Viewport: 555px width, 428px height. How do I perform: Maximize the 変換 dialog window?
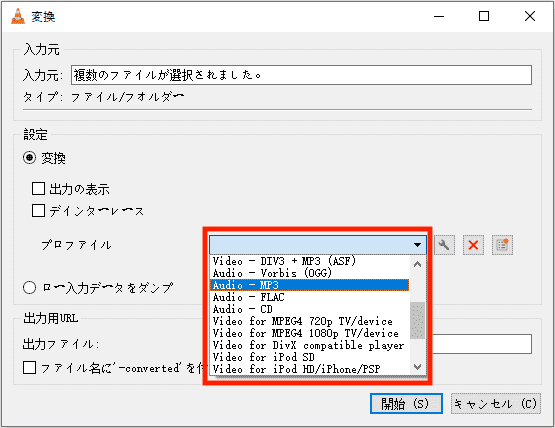484,16
